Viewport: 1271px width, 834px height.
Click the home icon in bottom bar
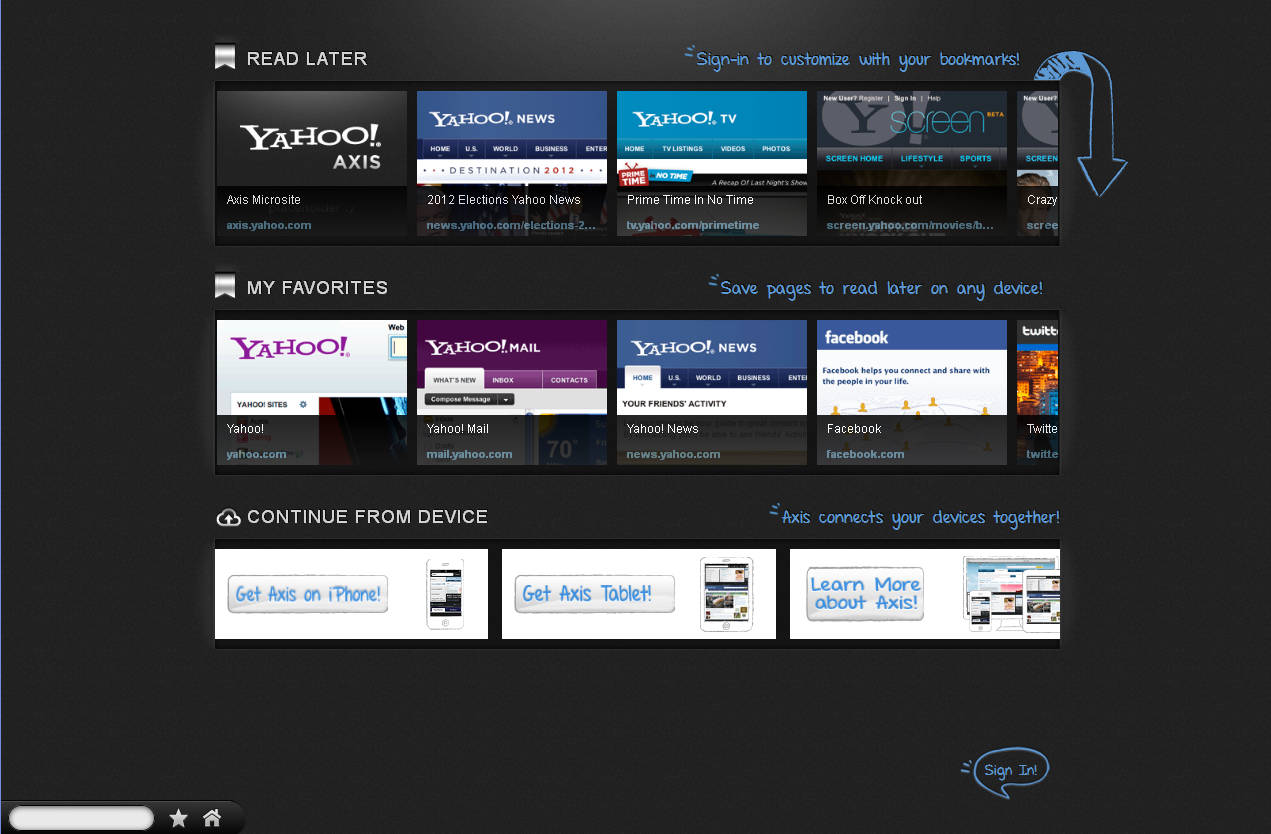coord(212,818)
